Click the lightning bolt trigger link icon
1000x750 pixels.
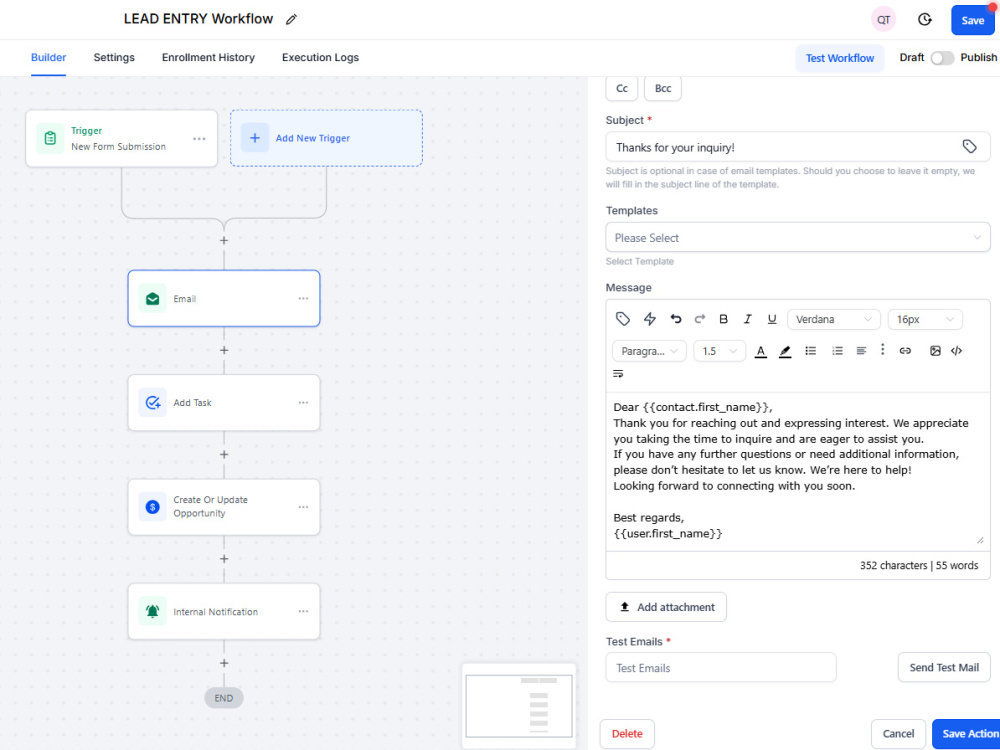tap(649, 319)
